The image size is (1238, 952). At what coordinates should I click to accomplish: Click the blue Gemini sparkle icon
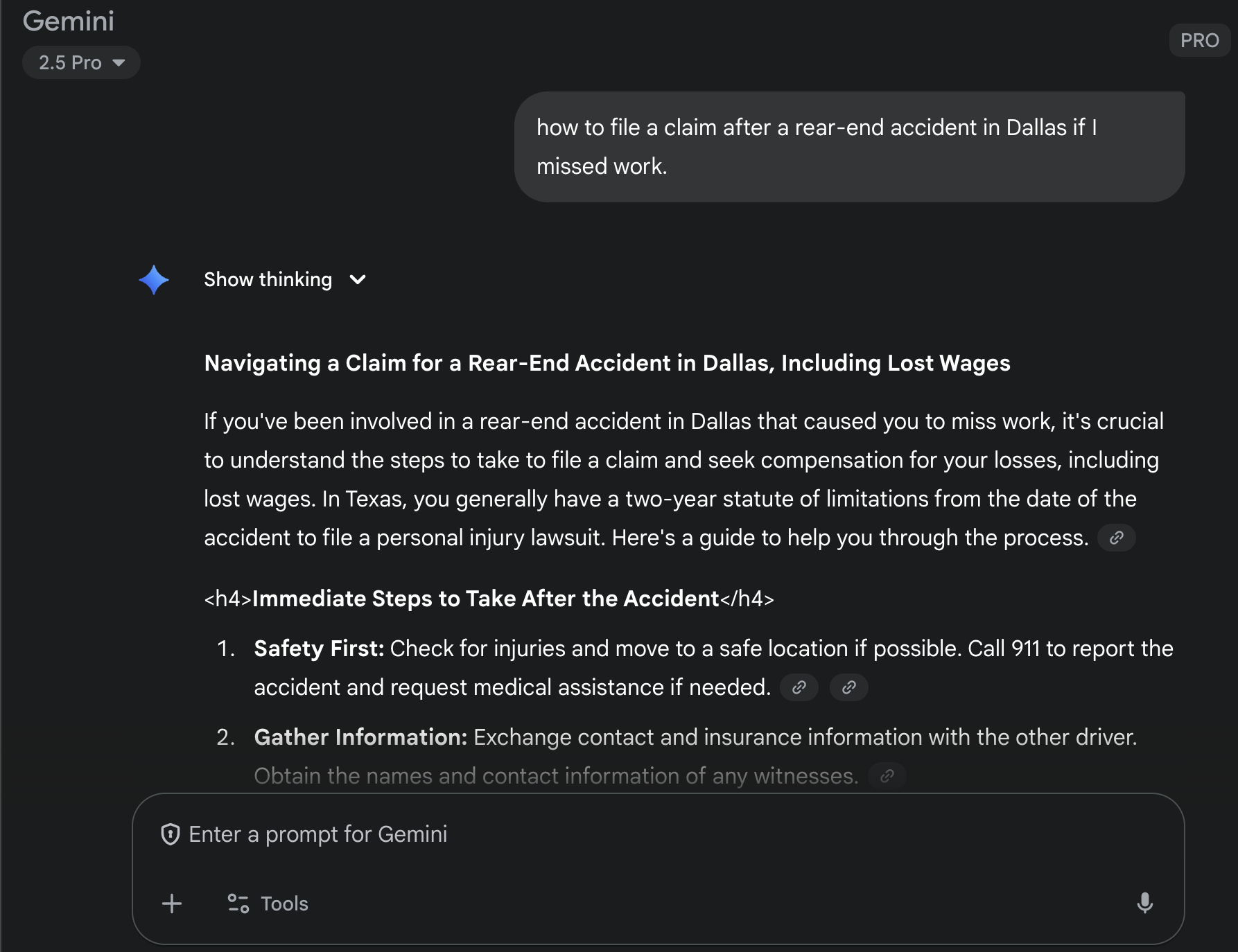(154, 280)
